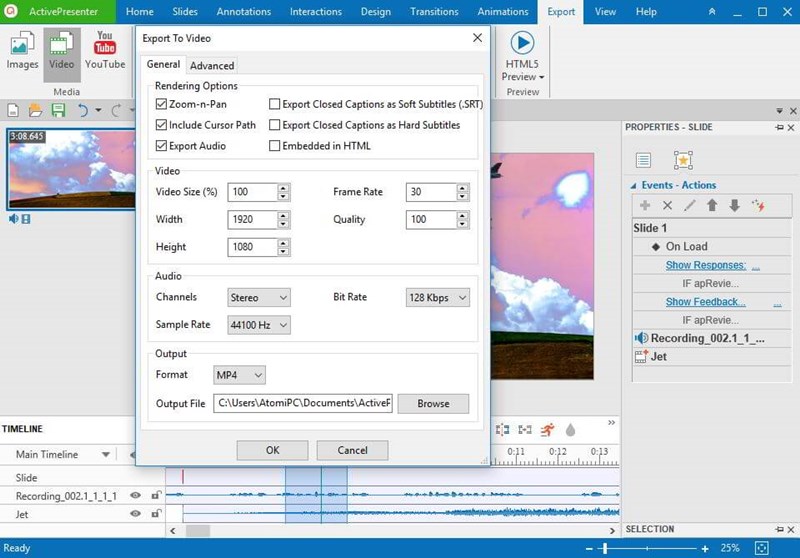Enable Export Closed Captions as Soft Subtitles
This screenshot has height=558, width=800.
click(x=274, y=104)
